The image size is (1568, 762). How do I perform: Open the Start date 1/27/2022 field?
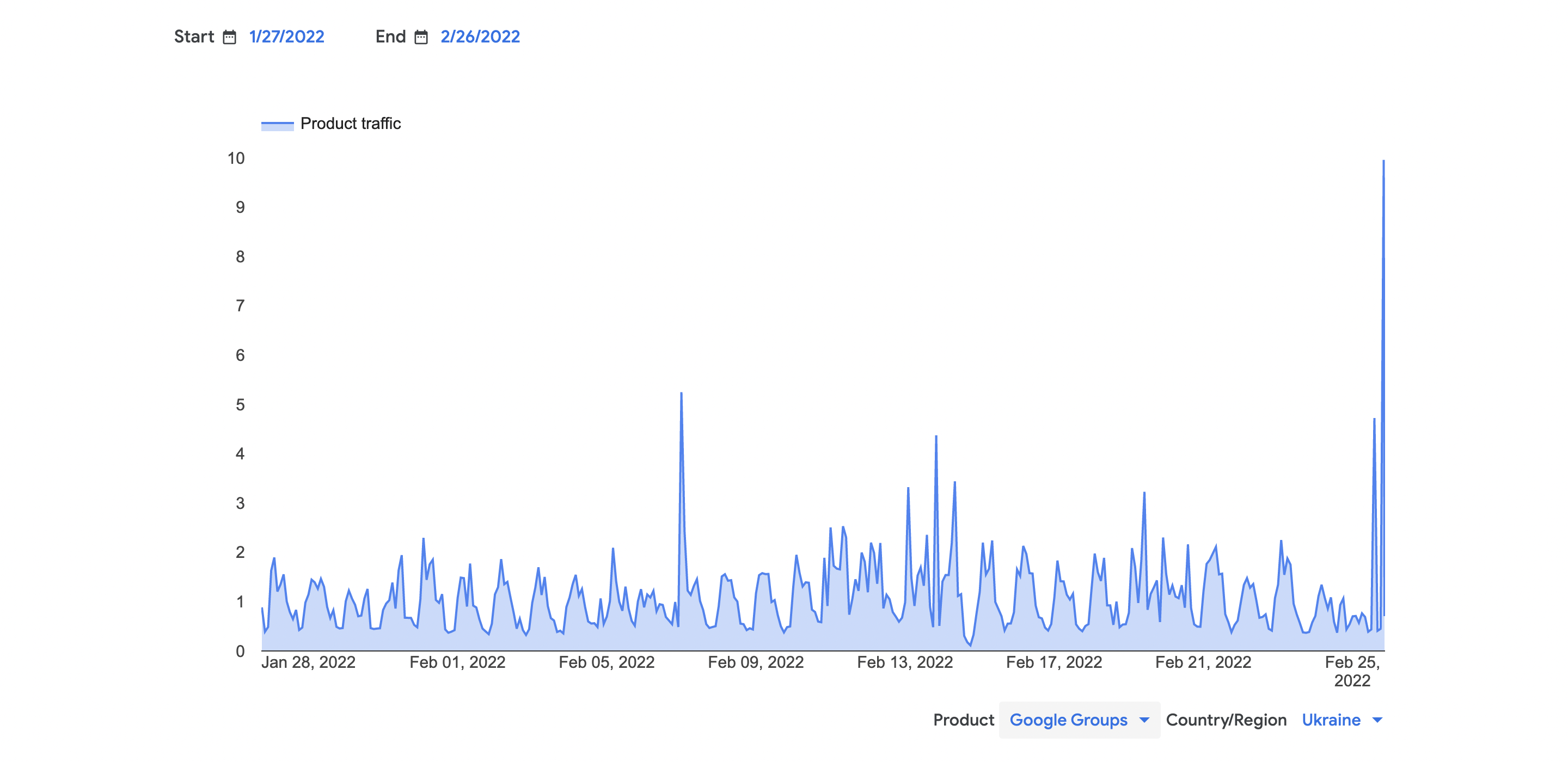[x=287, y=36]
